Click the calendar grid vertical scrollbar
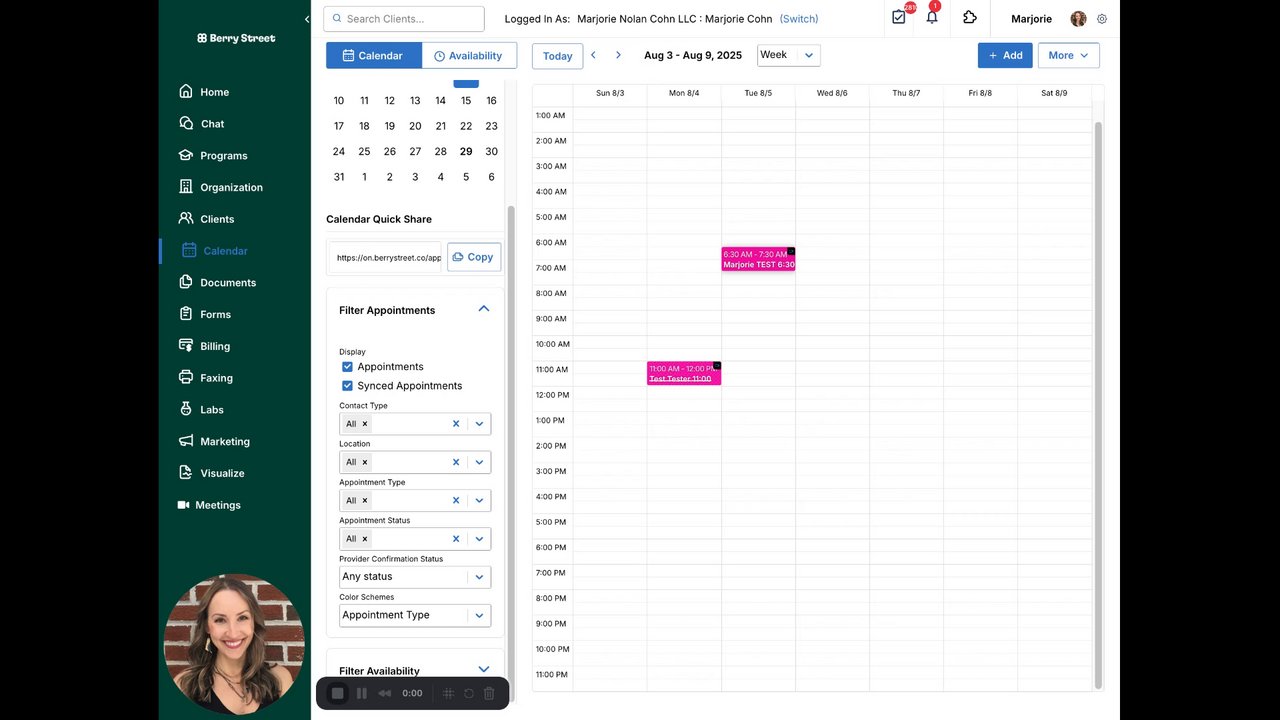This screenshot has width=1280, height=720. (x=1098, y=405)
